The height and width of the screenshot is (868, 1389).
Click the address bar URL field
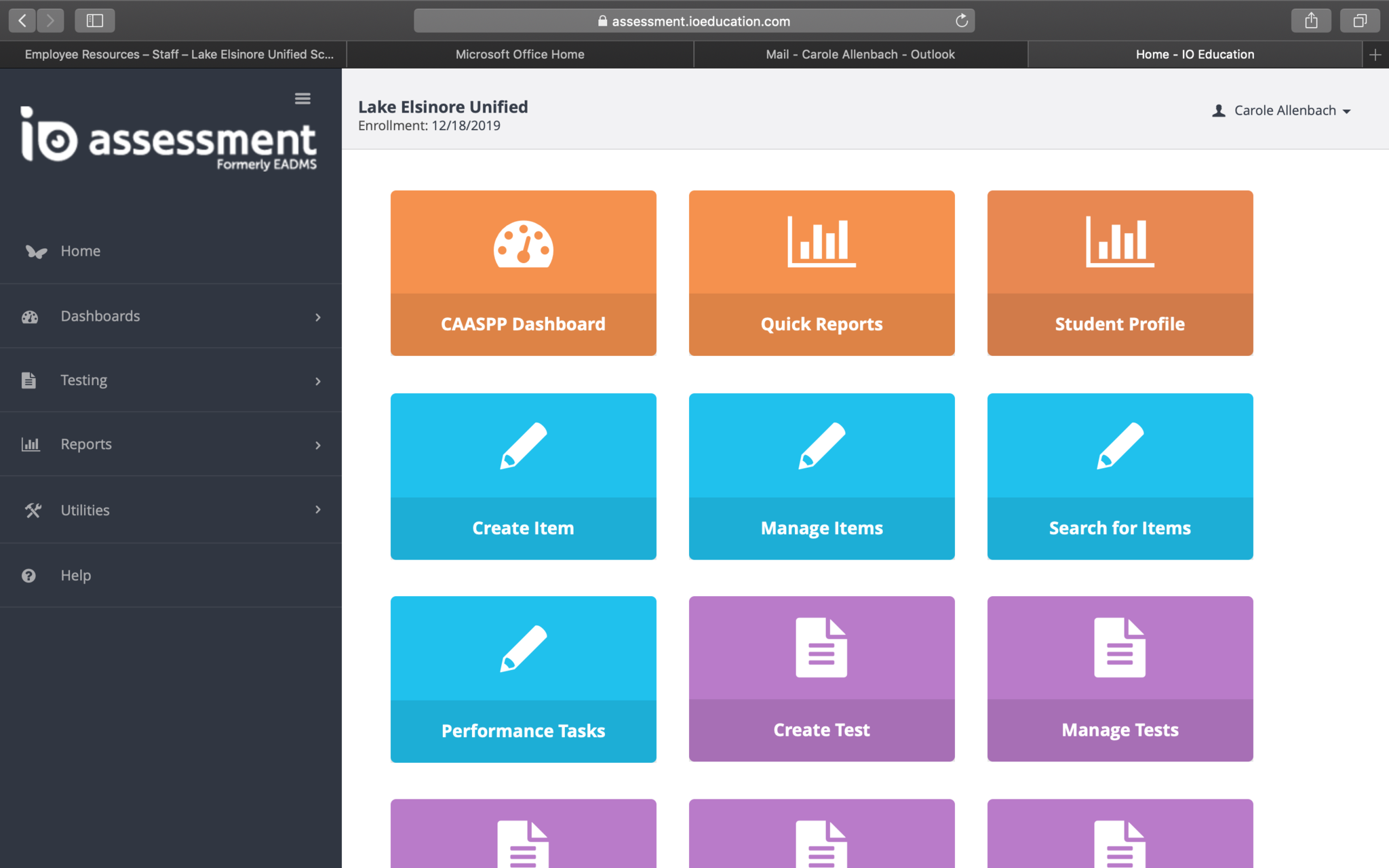(700, 21)
